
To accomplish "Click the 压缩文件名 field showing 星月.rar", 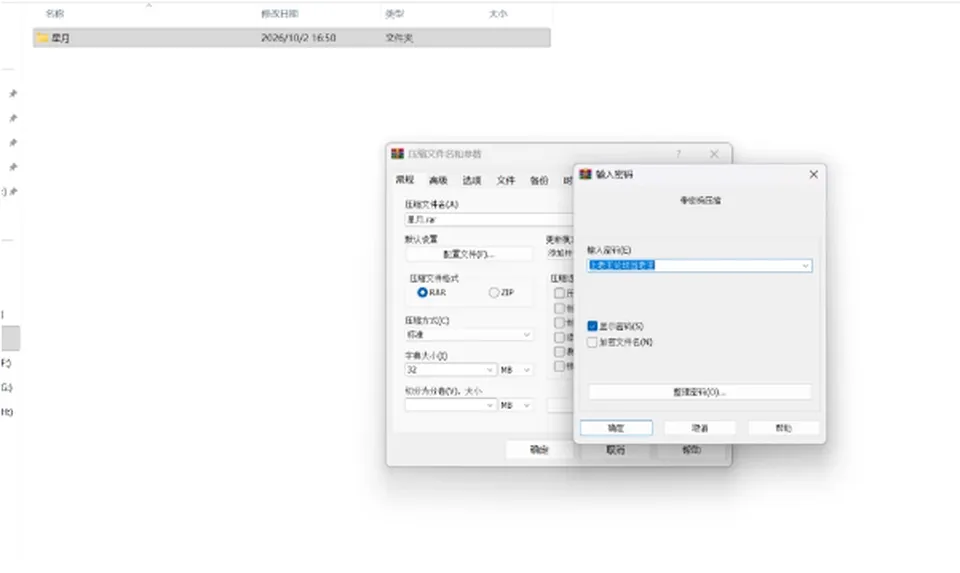I will (489, 219).
